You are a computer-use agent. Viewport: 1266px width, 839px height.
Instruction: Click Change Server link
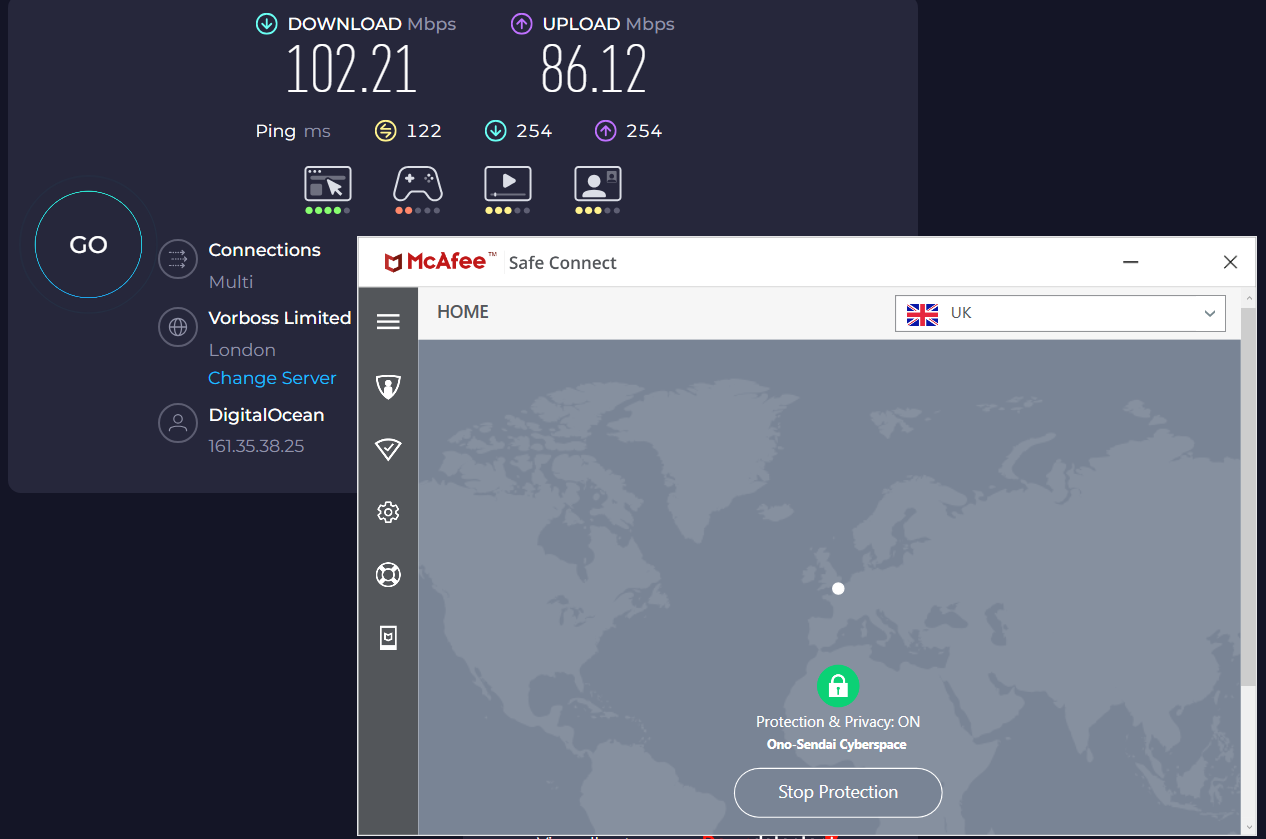pos(272,378)
